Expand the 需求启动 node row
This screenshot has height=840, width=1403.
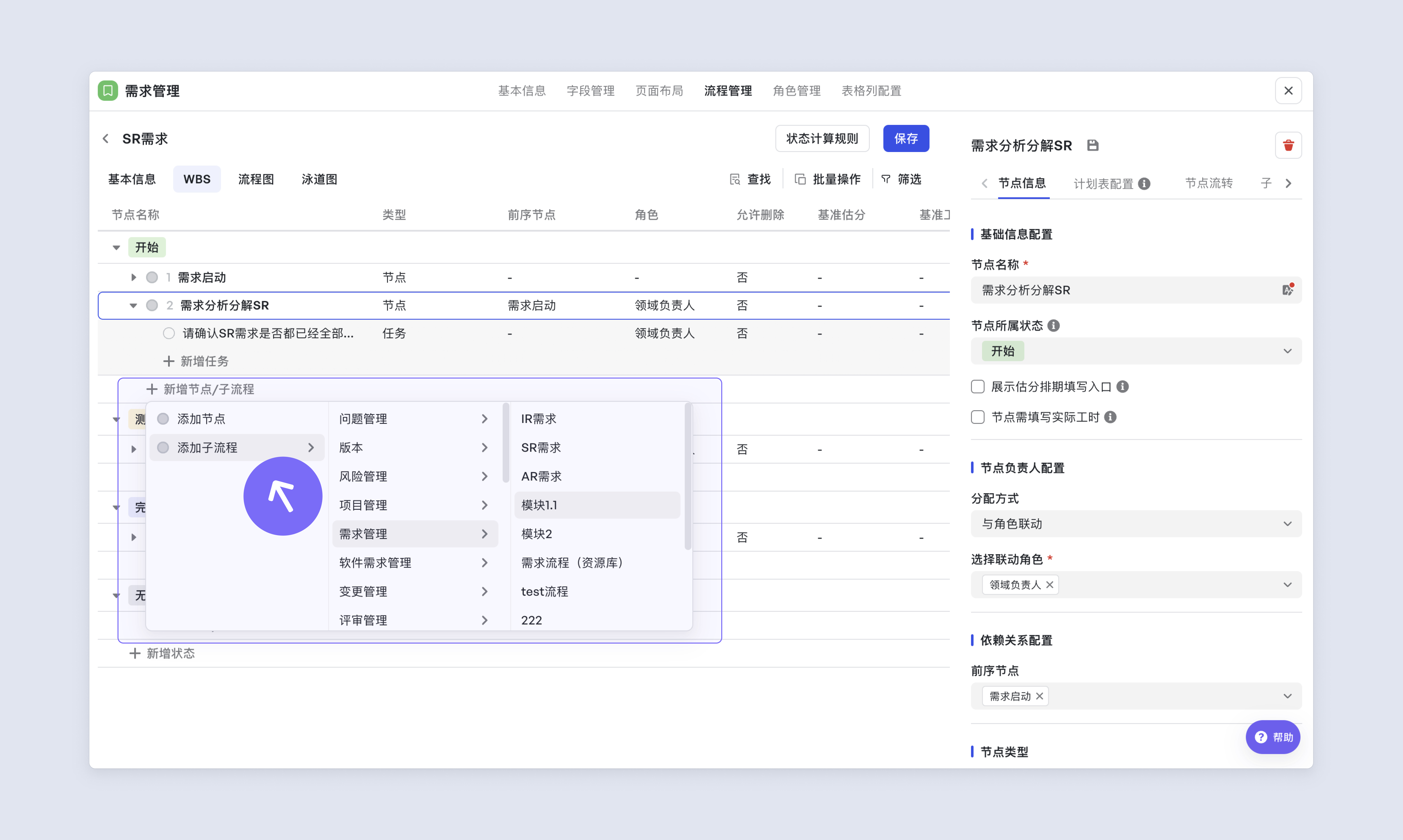(134, 277)
